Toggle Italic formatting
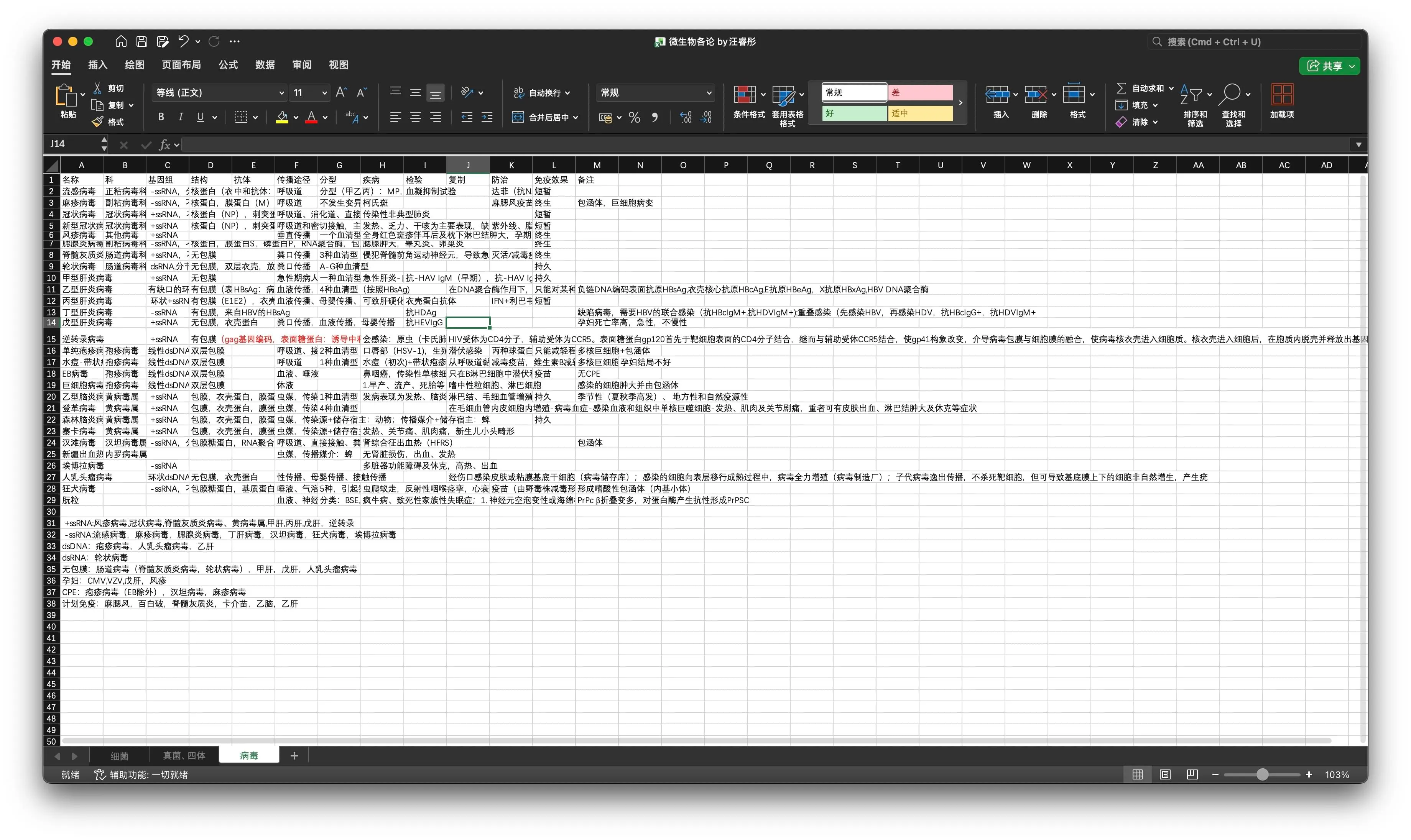The image size is (1411, 840). pos(181,117)
